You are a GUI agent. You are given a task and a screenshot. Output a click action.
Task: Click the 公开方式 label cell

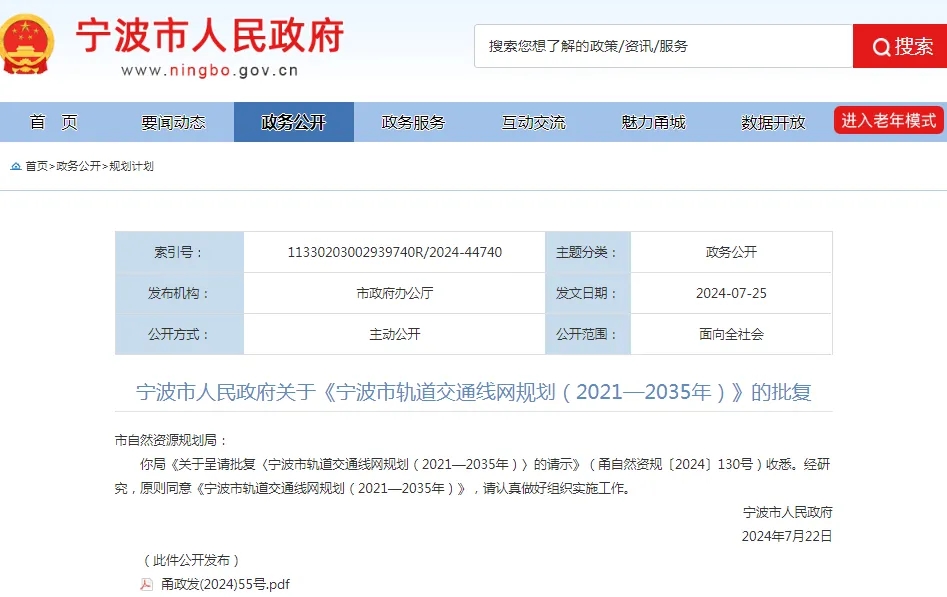(179, 334)
